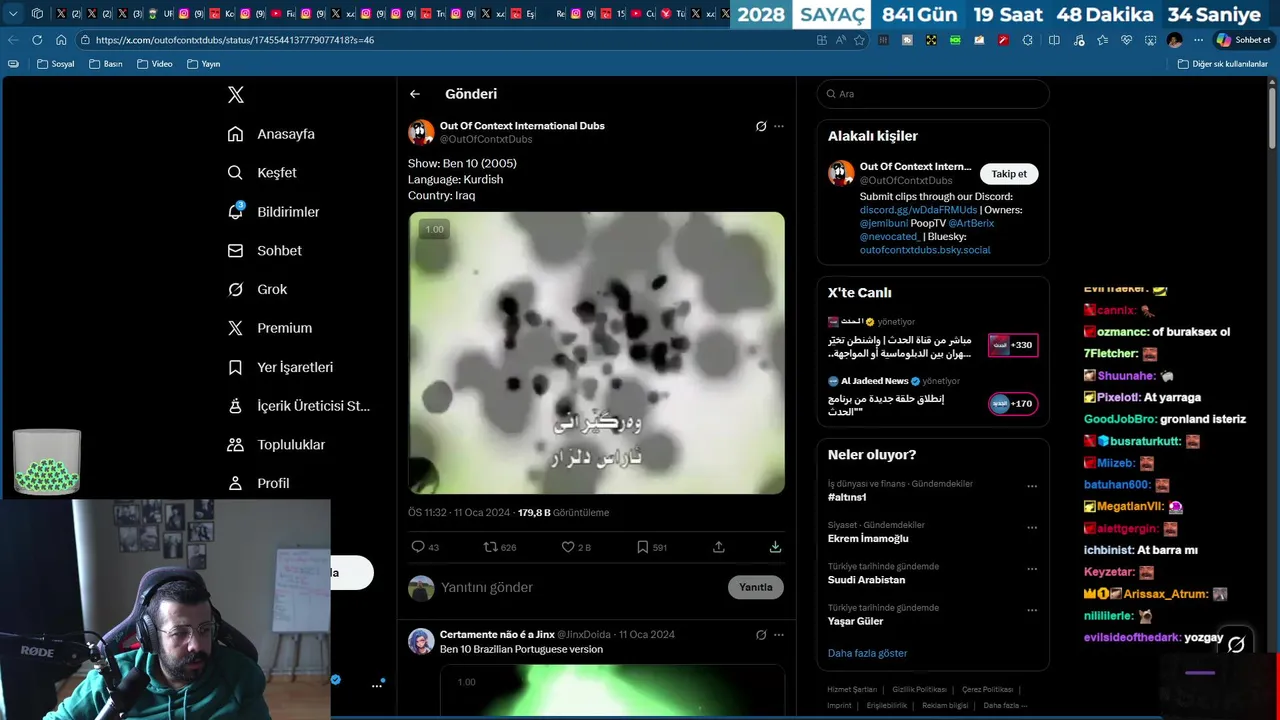Open outofcontxtdubs.bsky.social link

pyautogui.click(x=925, y=250)
